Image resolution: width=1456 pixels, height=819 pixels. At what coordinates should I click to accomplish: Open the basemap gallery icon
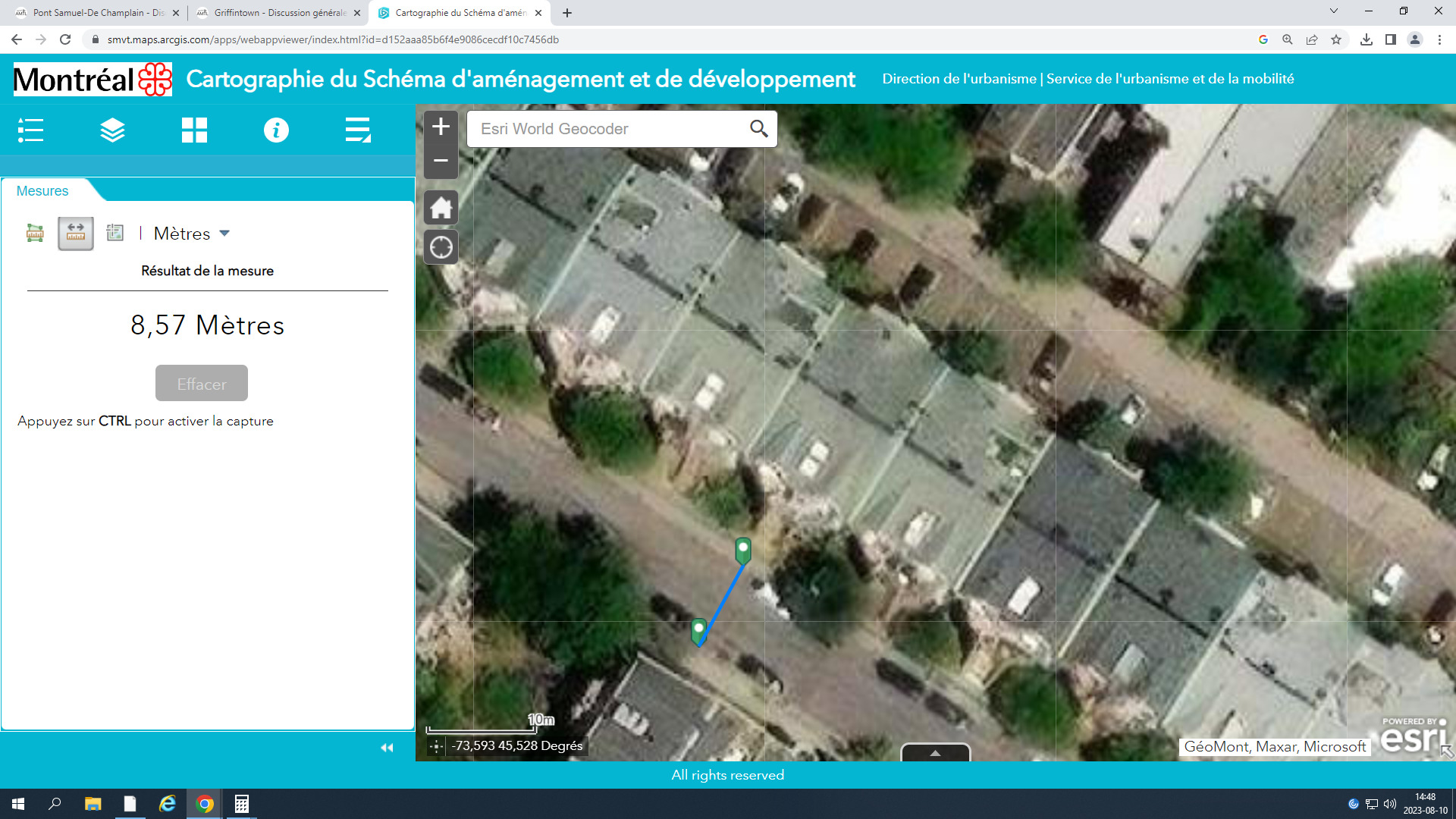(194, 130)
